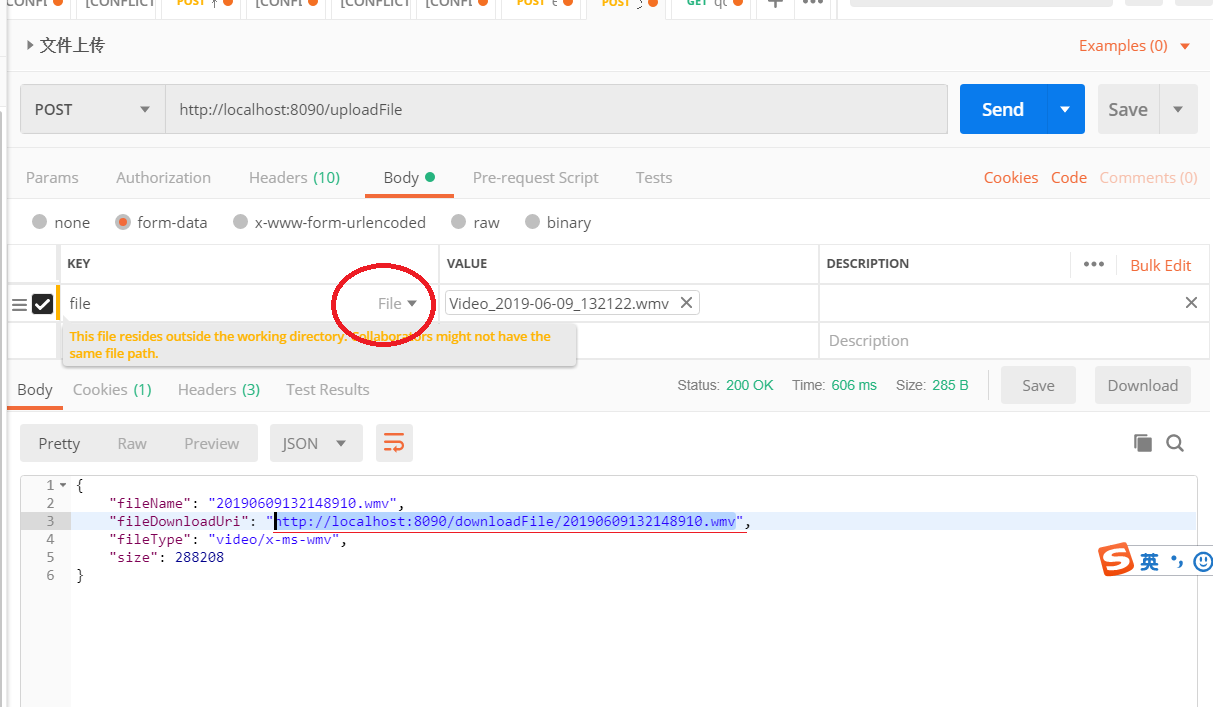Viewport: 1213px width, 707px height.
Task: Click the Sogou input method S icon
Action: pyautogui.click(x=1116, y=560)
